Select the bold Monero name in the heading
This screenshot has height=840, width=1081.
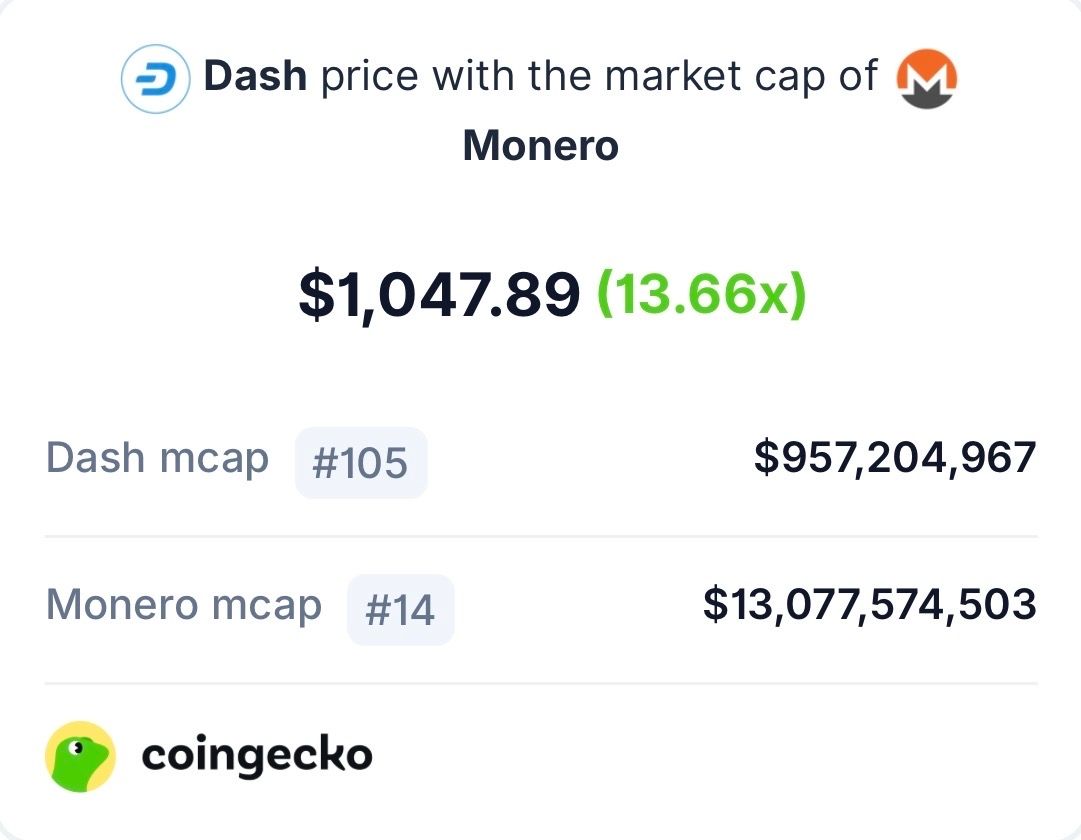[x=540, y=147]
